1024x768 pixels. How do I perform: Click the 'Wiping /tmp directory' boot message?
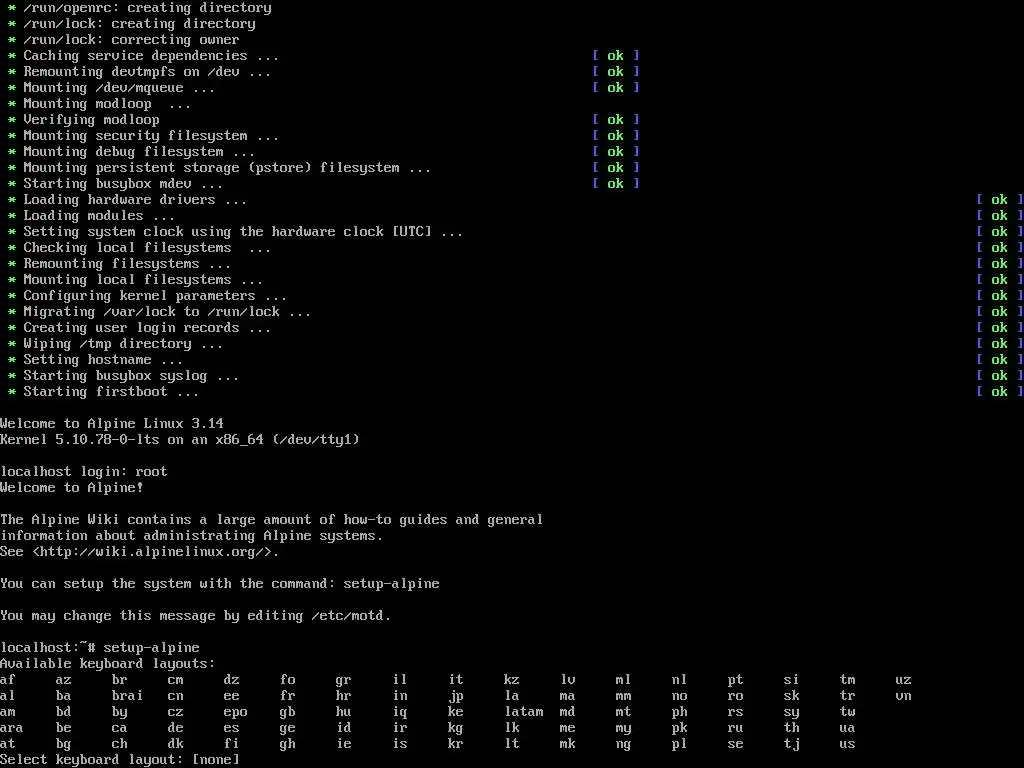click(x=123, y=344)
